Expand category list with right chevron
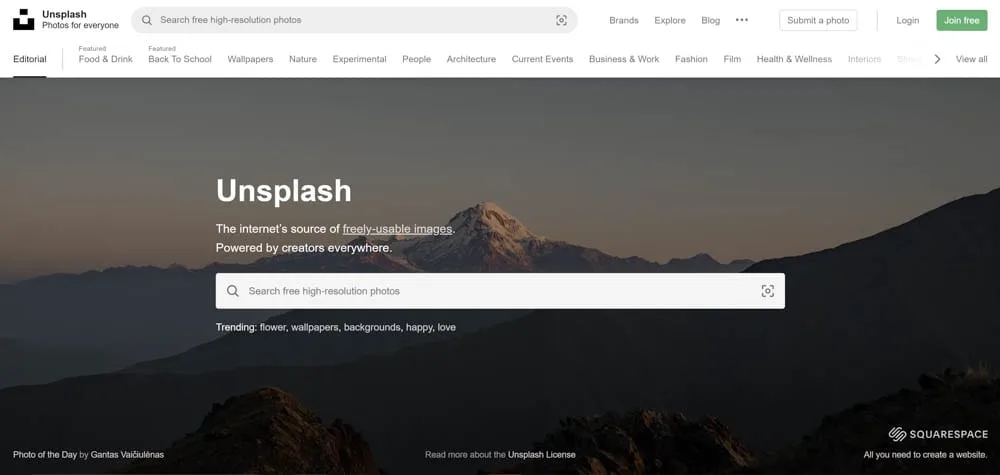The width and height of the screenshot is (1000, 475). point(937,59)
